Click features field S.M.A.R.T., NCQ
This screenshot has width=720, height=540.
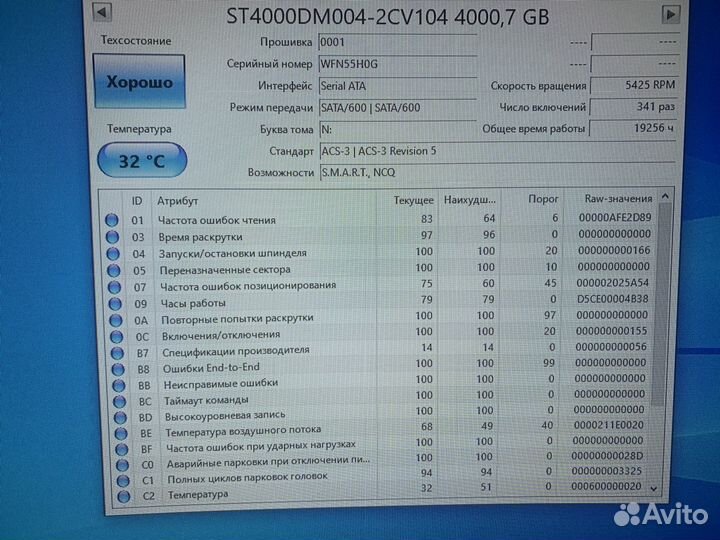point(497,173)
